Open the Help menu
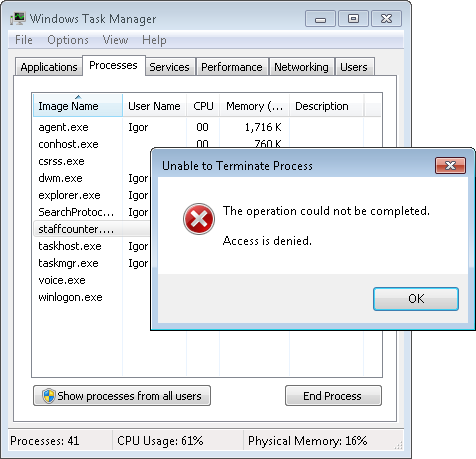The width and height of the screenshot is (476, 459). click(x=154, y=40)
